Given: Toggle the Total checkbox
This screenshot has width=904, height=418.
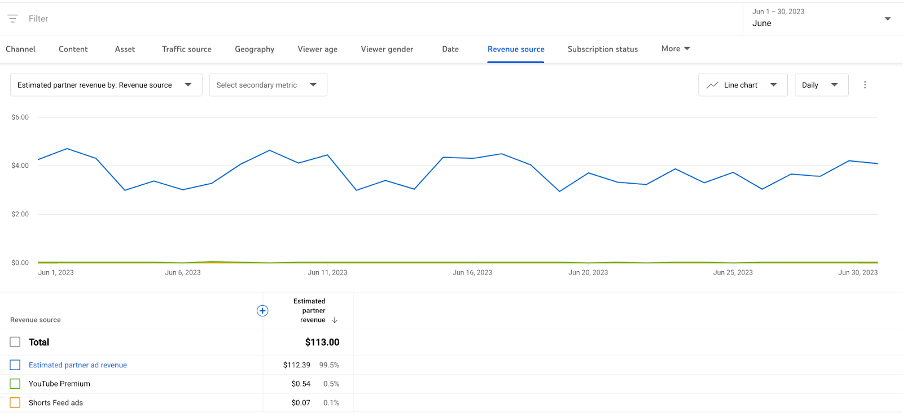Looking at the screenshot, I should coord(15,342).
